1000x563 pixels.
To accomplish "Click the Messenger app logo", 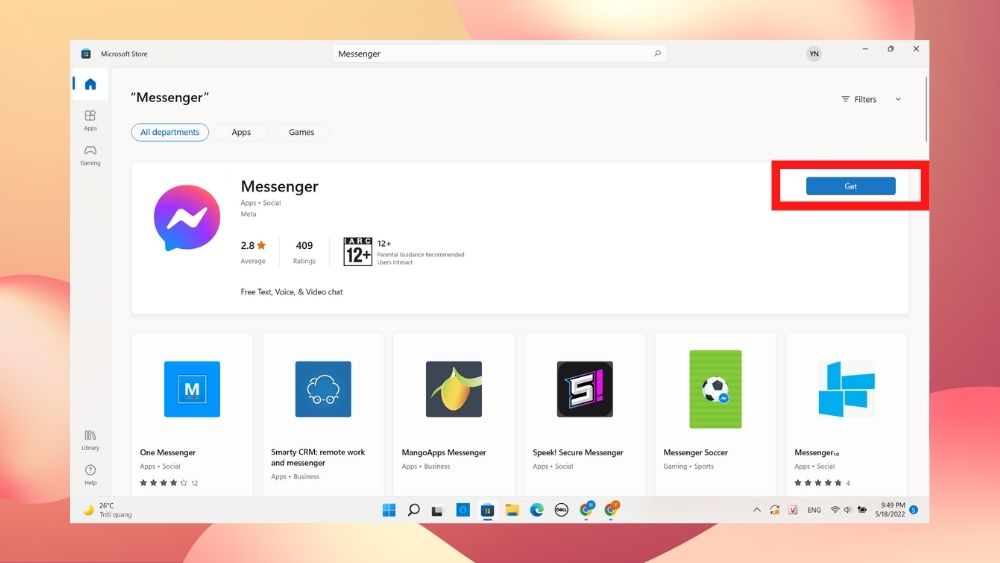I will pyautogui.click(x=186, y=218).
